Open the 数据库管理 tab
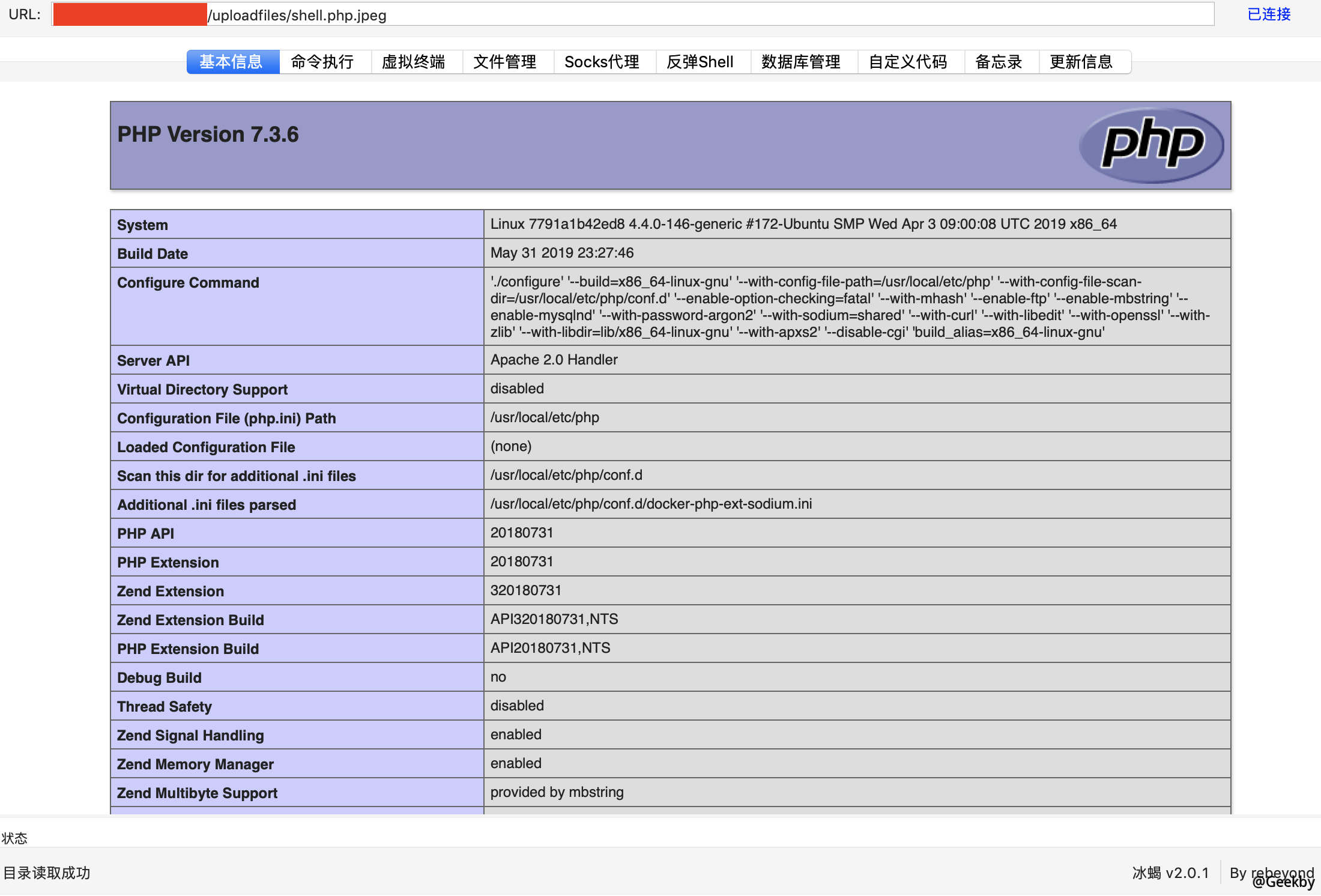This screenshot has width=1321, height=896. pyautogui.click(x=801, y=62)
